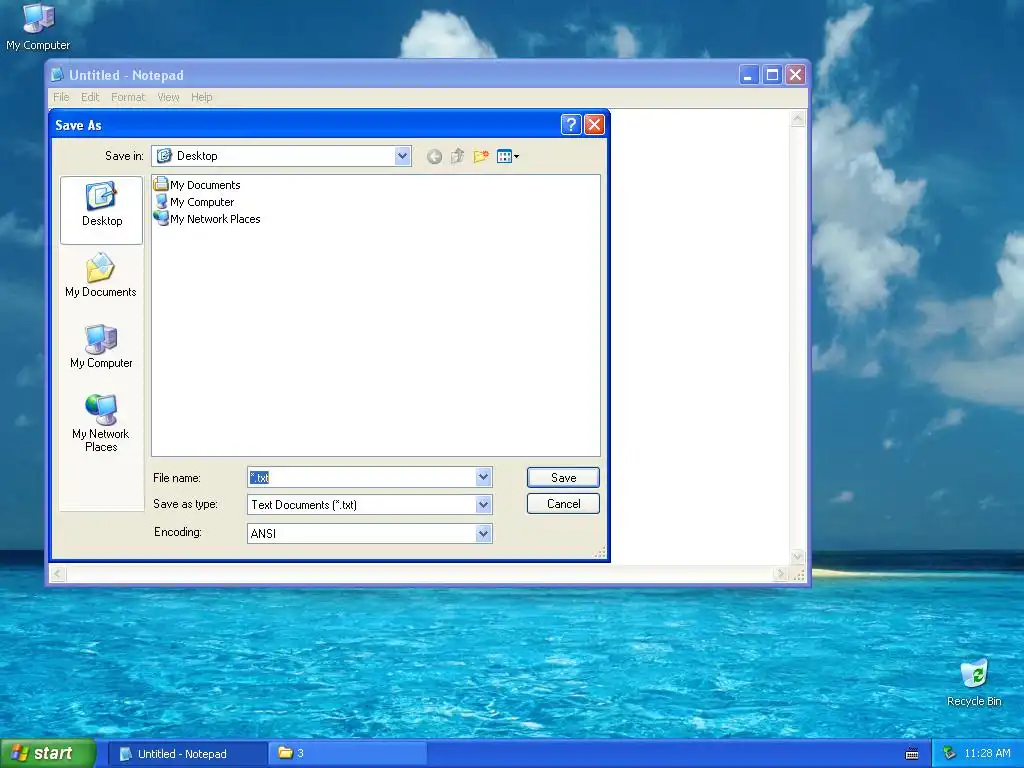1024x768 pixels.
Task: Go back to the last folder visited
Action: 434,157
